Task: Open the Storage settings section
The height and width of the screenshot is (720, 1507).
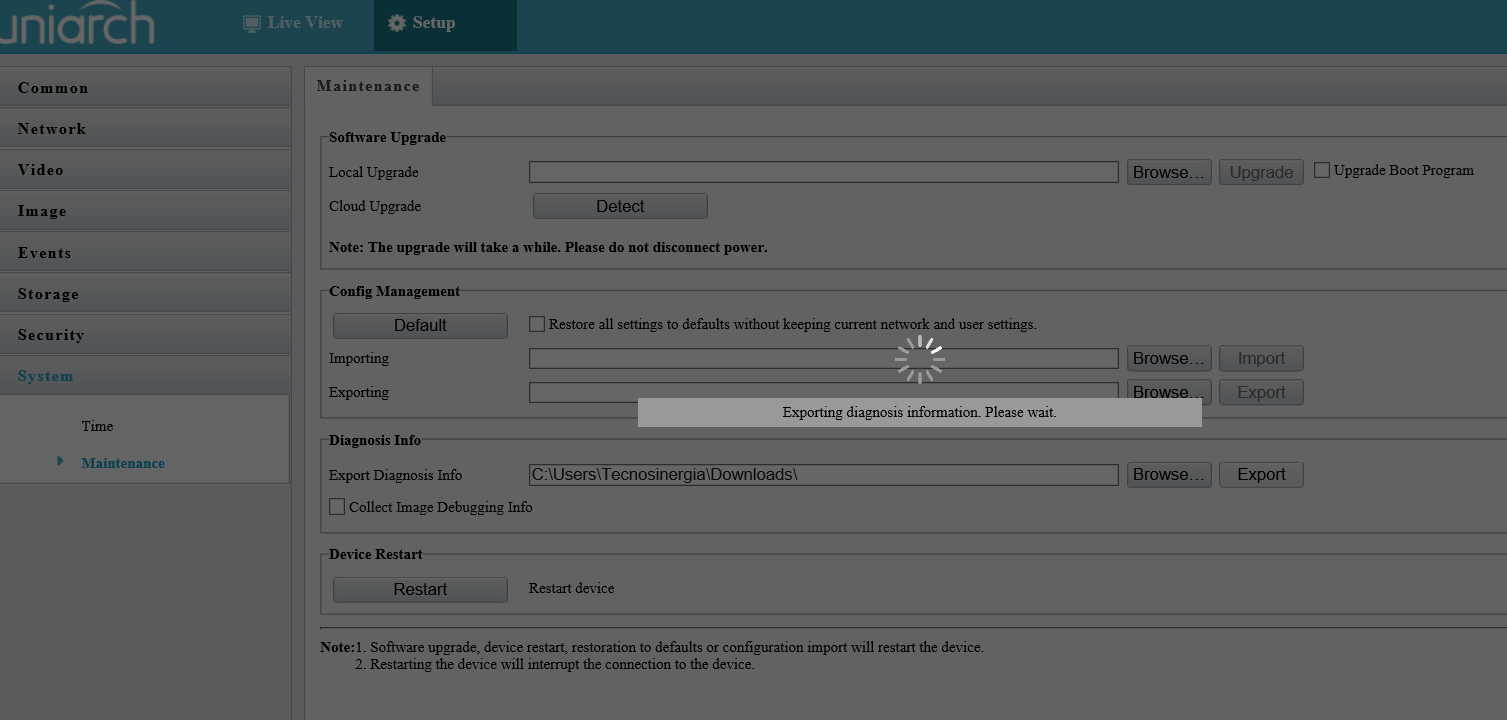Action: pos(47,293)
